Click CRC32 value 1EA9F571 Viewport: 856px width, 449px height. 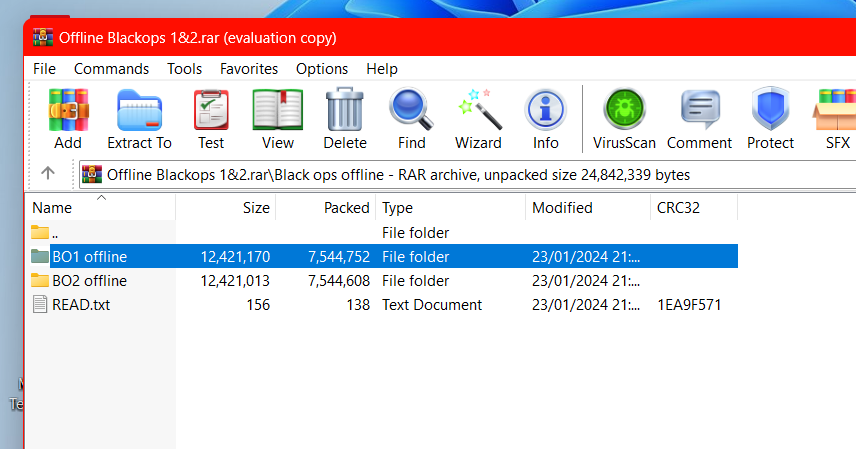tap(689, 304)
